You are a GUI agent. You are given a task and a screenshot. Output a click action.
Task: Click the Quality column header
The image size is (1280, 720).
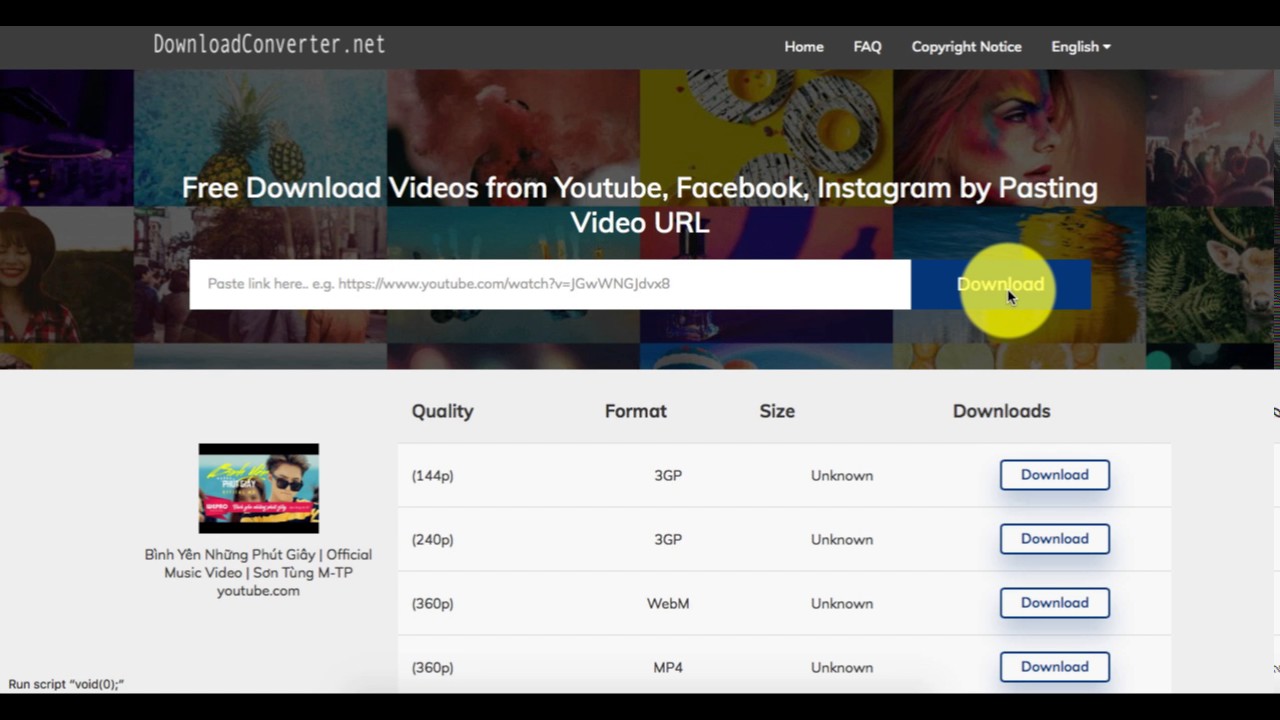[x=442, y=411]
